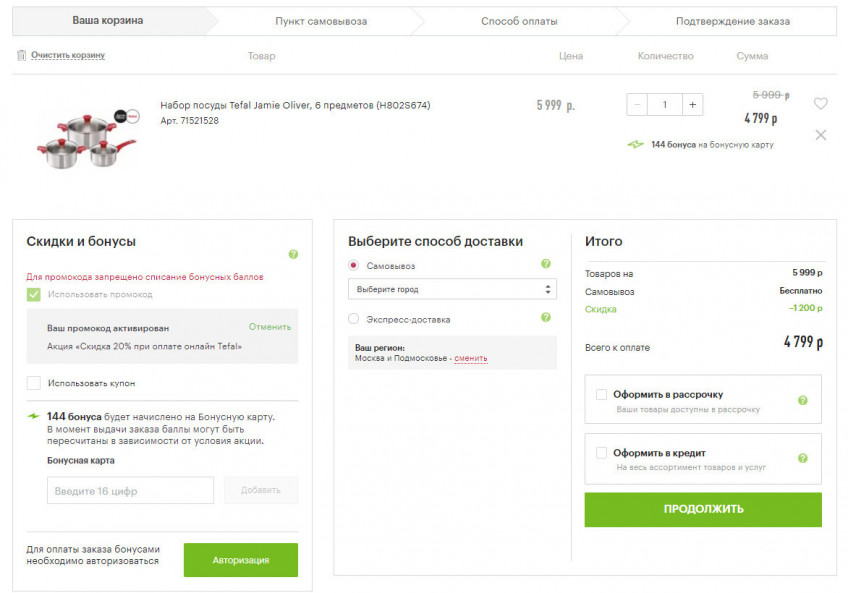
Task: Go to Пункт самовывоза step
Action: pos(321,21)
